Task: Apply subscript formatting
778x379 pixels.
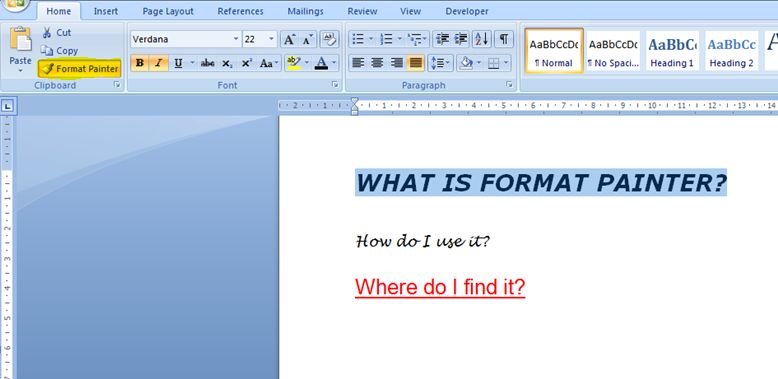Action: (227, 63)
